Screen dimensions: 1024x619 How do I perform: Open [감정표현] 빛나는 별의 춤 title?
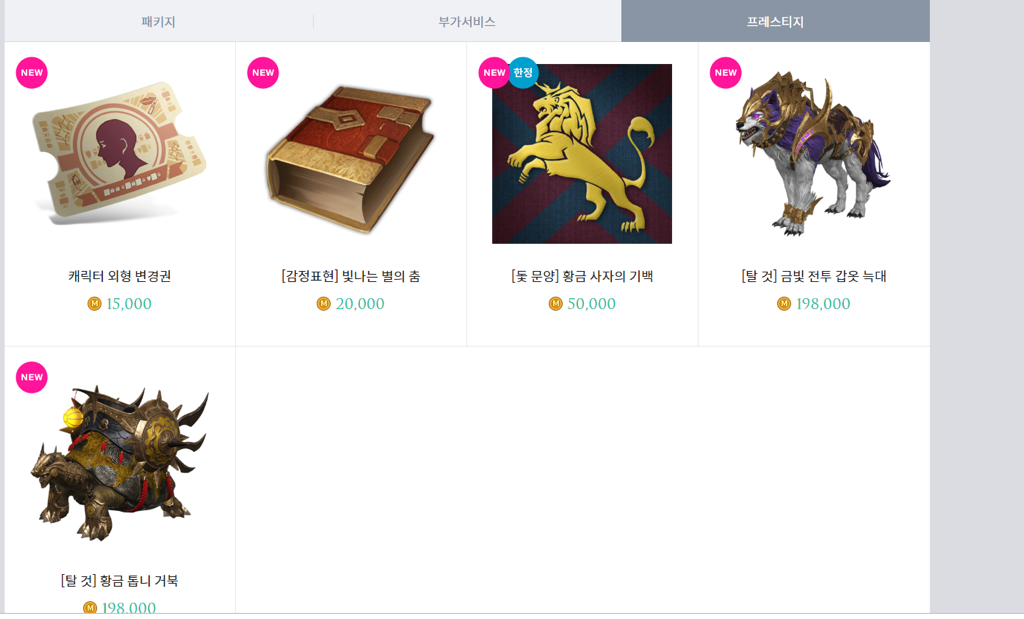tap(351, 276)
